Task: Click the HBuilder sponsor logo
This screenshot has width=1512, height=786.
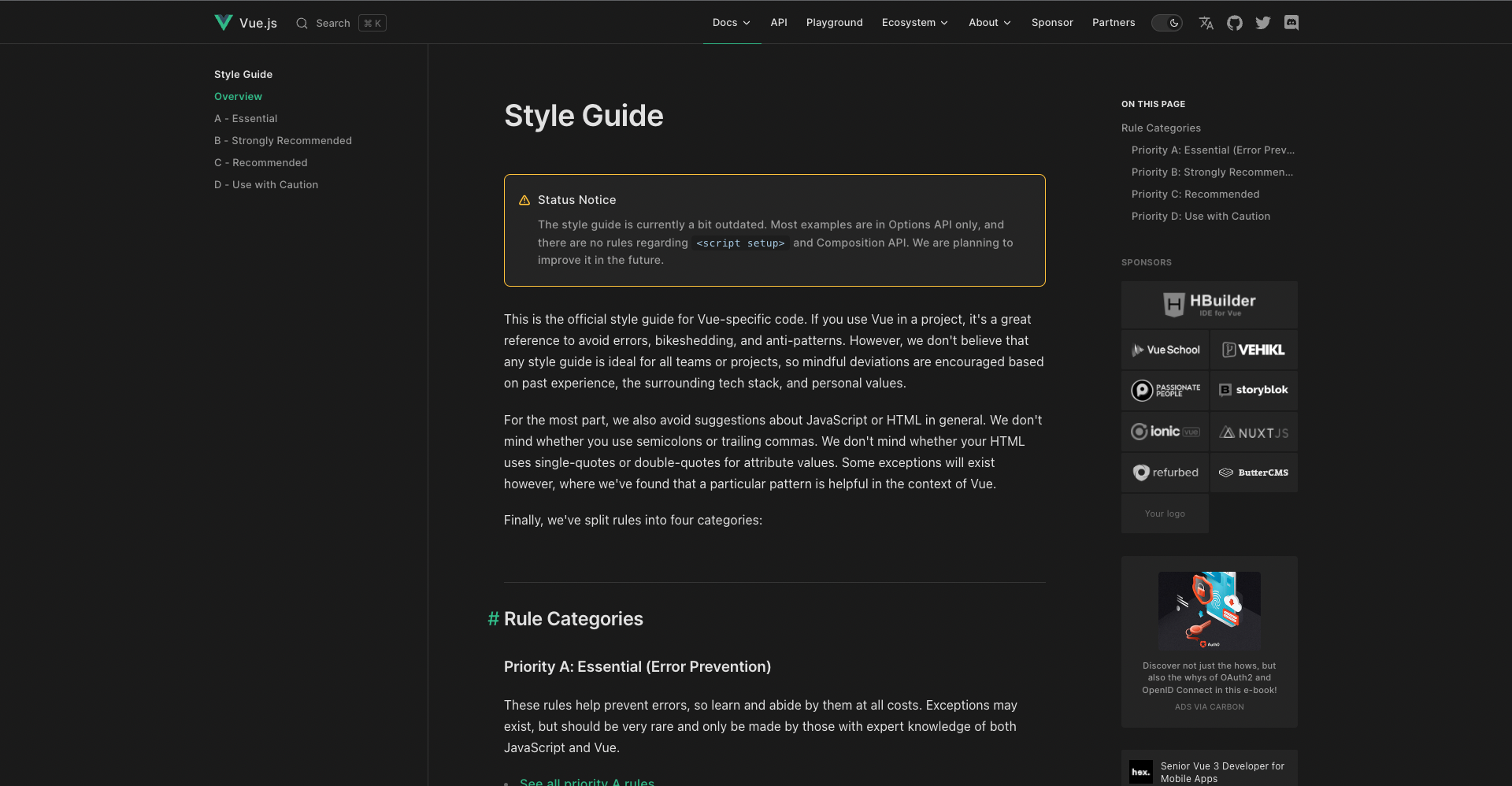Action: coord(1210,305)
